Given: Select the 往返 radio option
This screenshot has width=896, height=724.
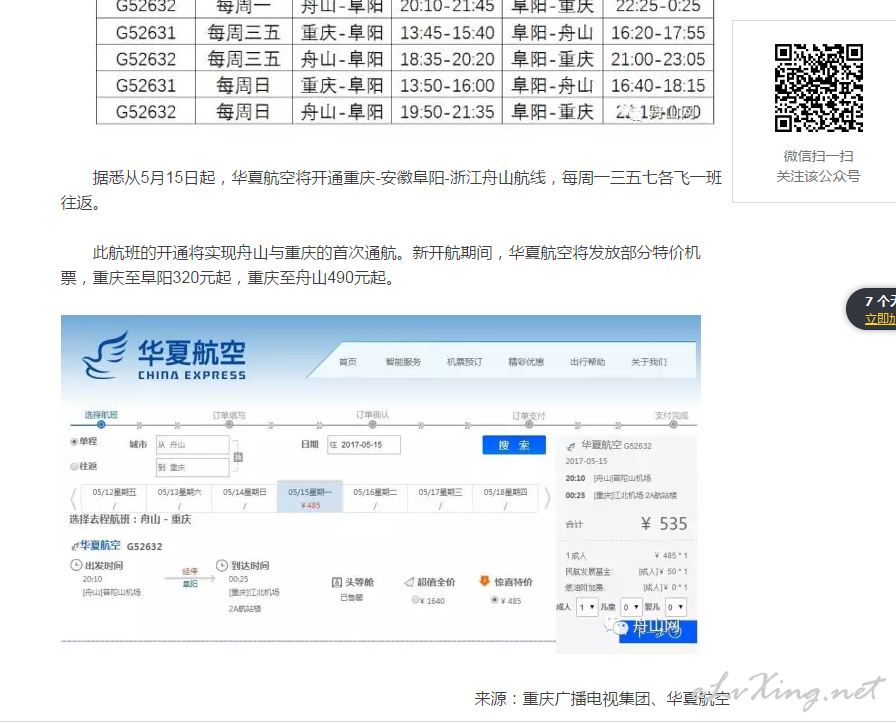Looking at the screenshot, I should [x=74, y=466].
